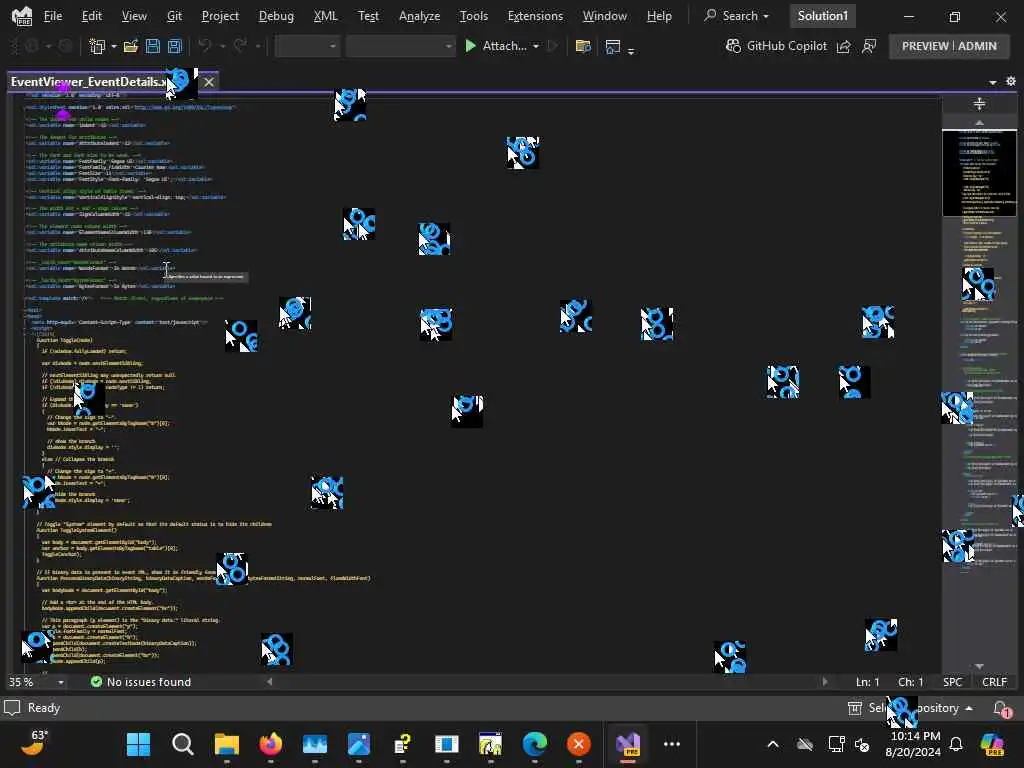Click the Open File folder icon

click(x=131, y=46)
